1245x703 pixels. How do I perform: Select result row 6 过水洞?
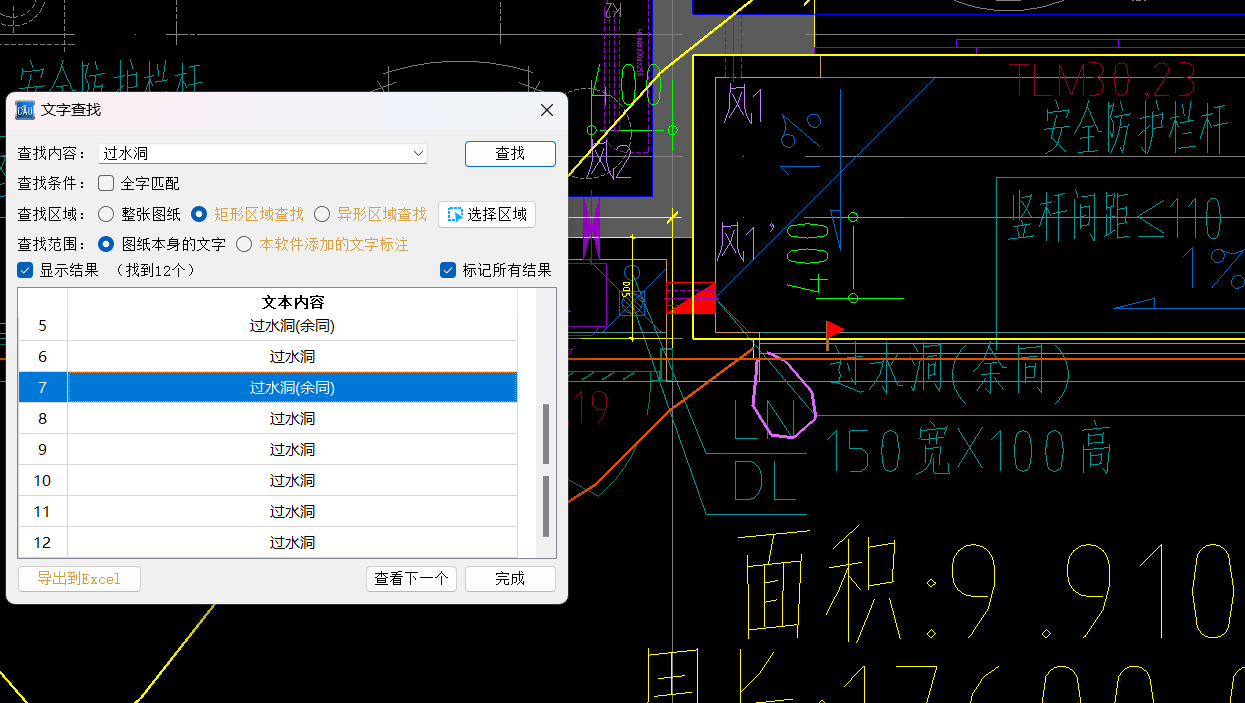coord(268,357)
